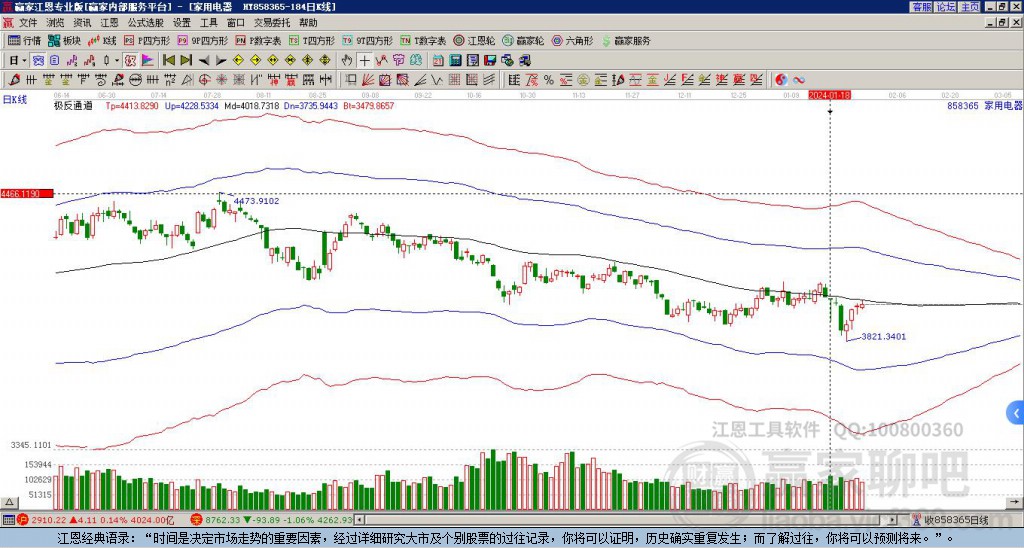Select the zigzag wave line tool

coord(436,80)
